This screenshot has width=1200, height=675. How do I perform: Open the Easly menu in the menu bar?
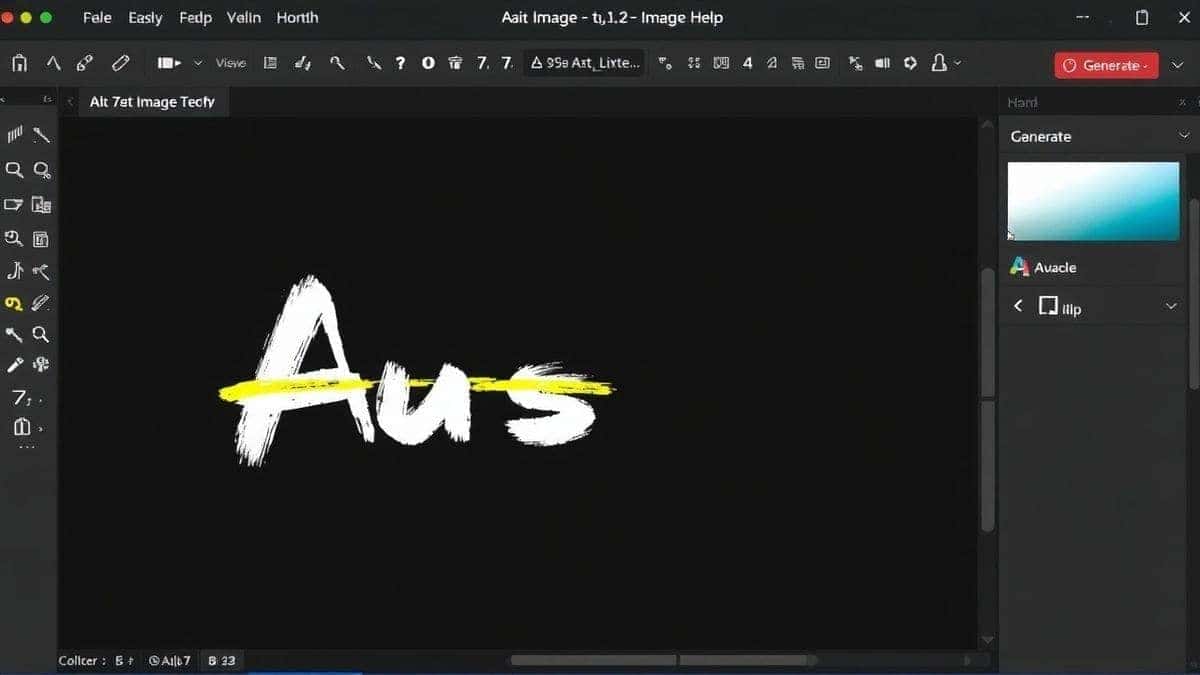point(145,17)
